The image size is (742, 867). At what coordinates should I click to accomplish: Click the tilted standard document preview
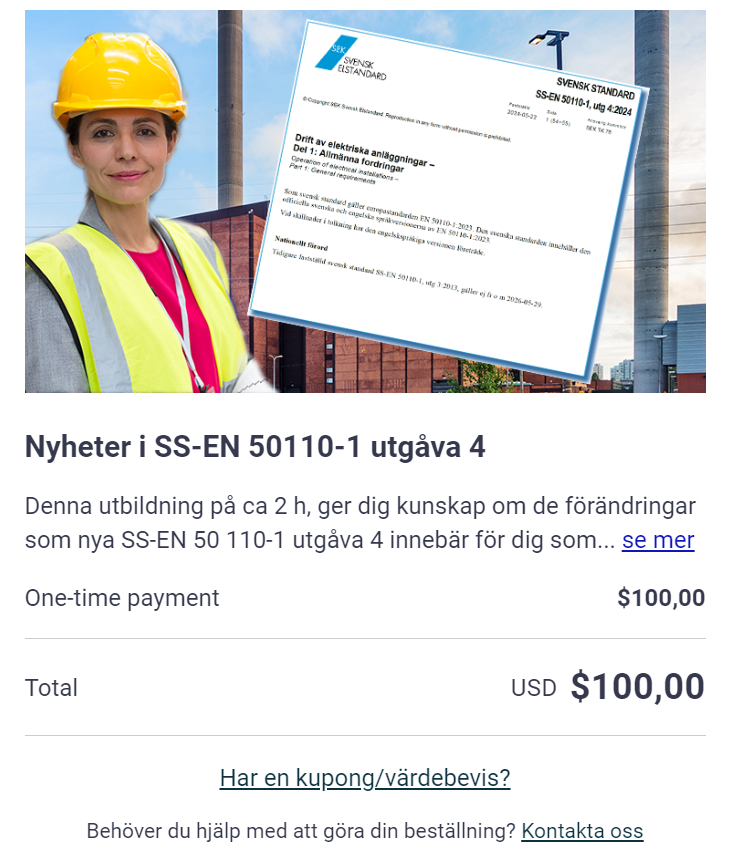(x=449, y=200)
